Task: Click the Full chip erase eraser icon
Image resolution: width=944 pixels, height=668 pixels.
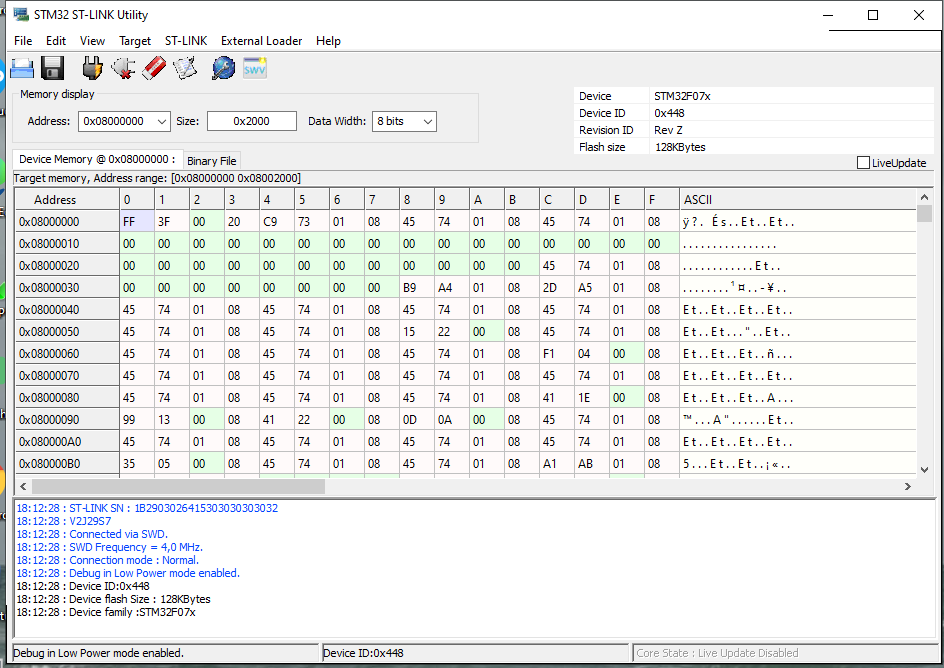Action: click(153, 68)
